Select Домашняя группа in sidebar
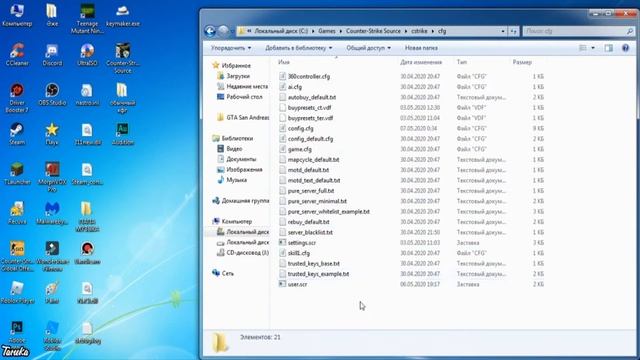Screen dimensions: 640x360 (x=240, y=201)
